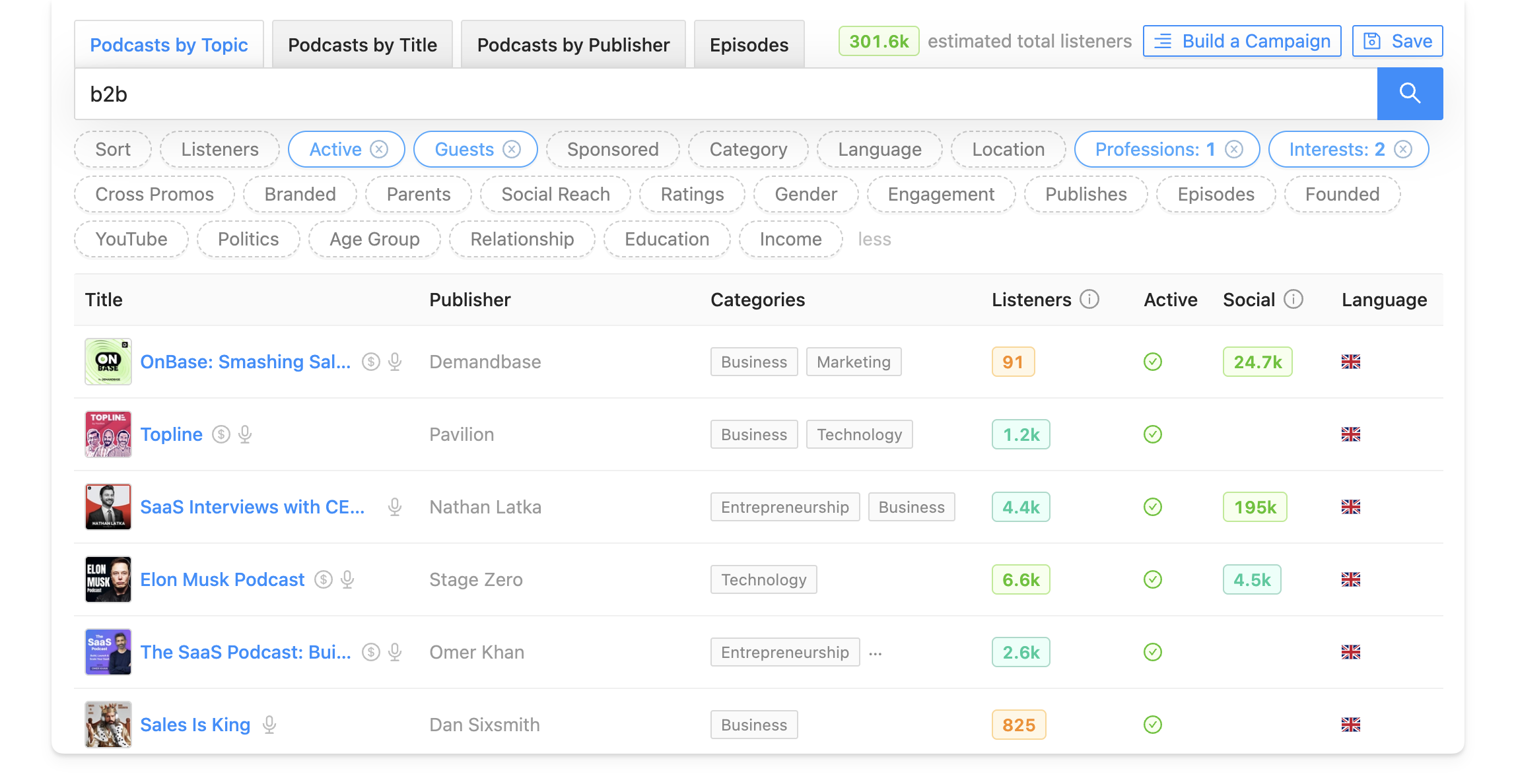
Task: Click the Build a Campaign button
Action: [1241, 40]
